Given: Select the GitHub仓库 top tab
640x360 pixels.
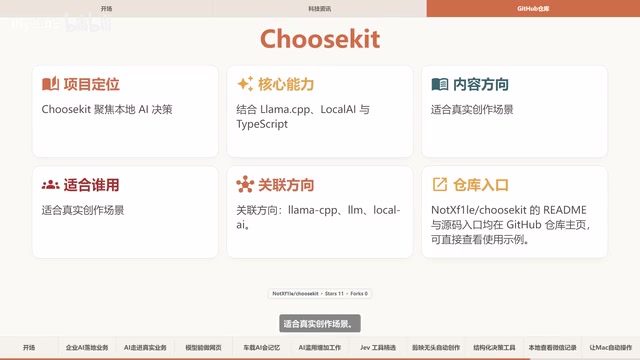Looking at the screenshot, I should (533, 9).
